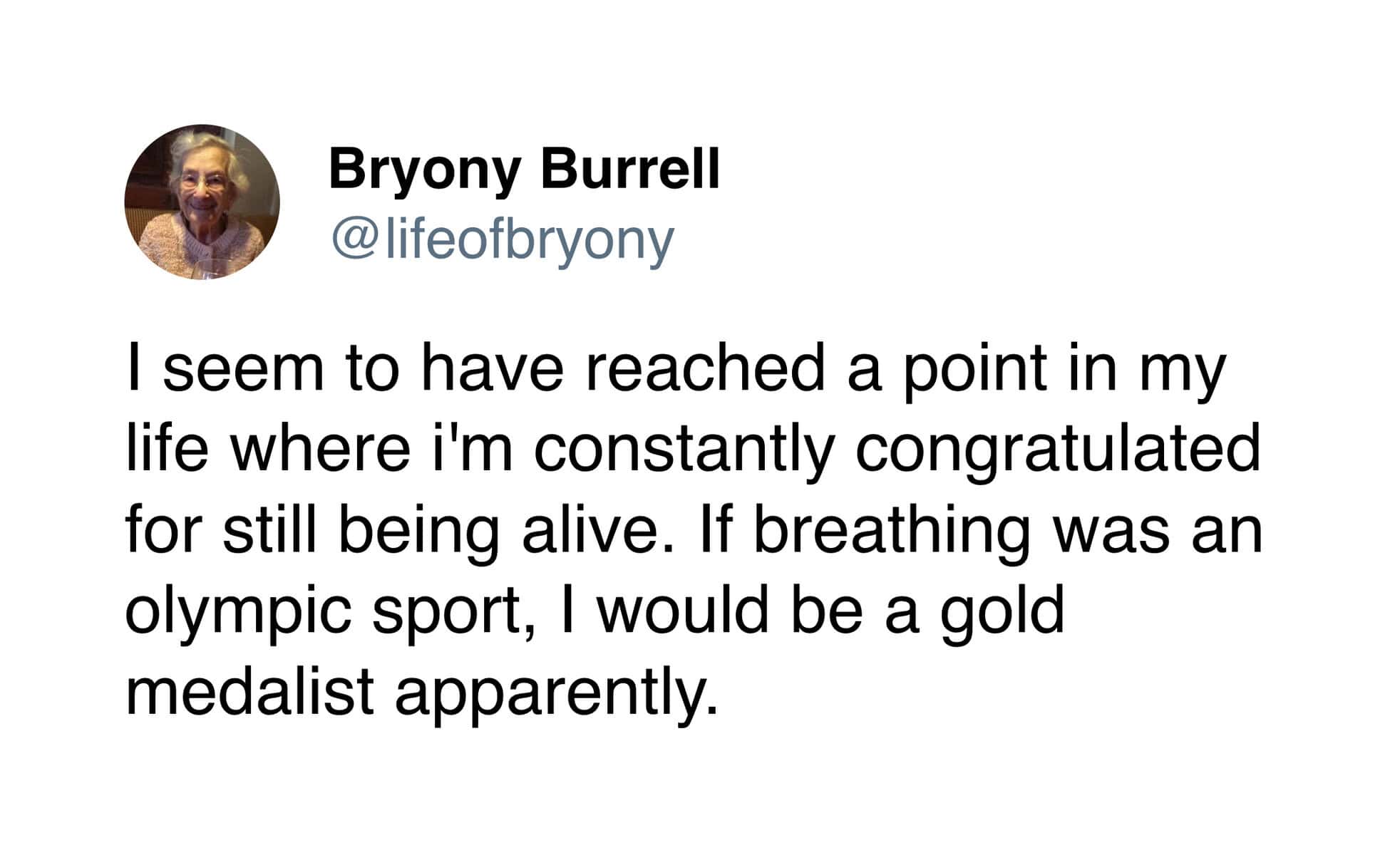Click Bryony Burrell's profile picture
Viewport: 1400px width, 855px height.
[x=202, y=202]
